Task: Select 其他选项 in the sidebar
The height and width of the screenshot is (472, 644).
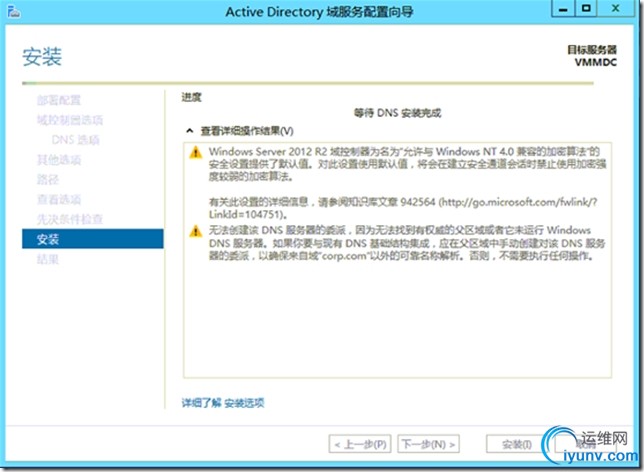Action: pyautogui.click(x=59, y=160)
